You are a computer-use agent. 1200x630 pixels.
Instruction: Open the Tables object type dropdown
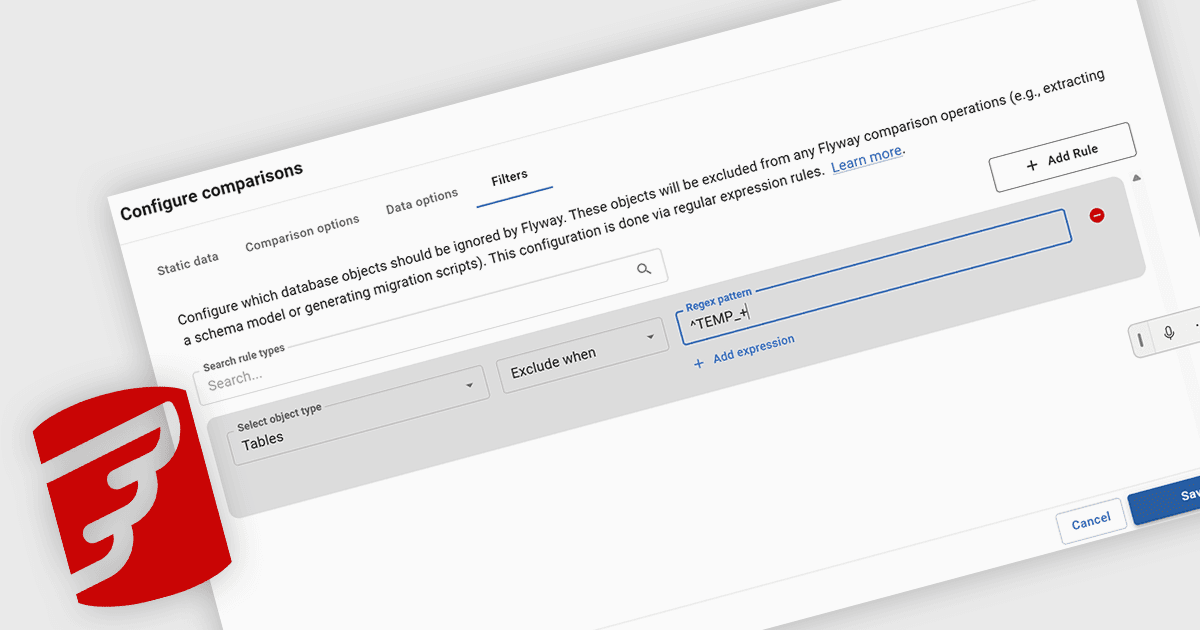click(359, 415)
